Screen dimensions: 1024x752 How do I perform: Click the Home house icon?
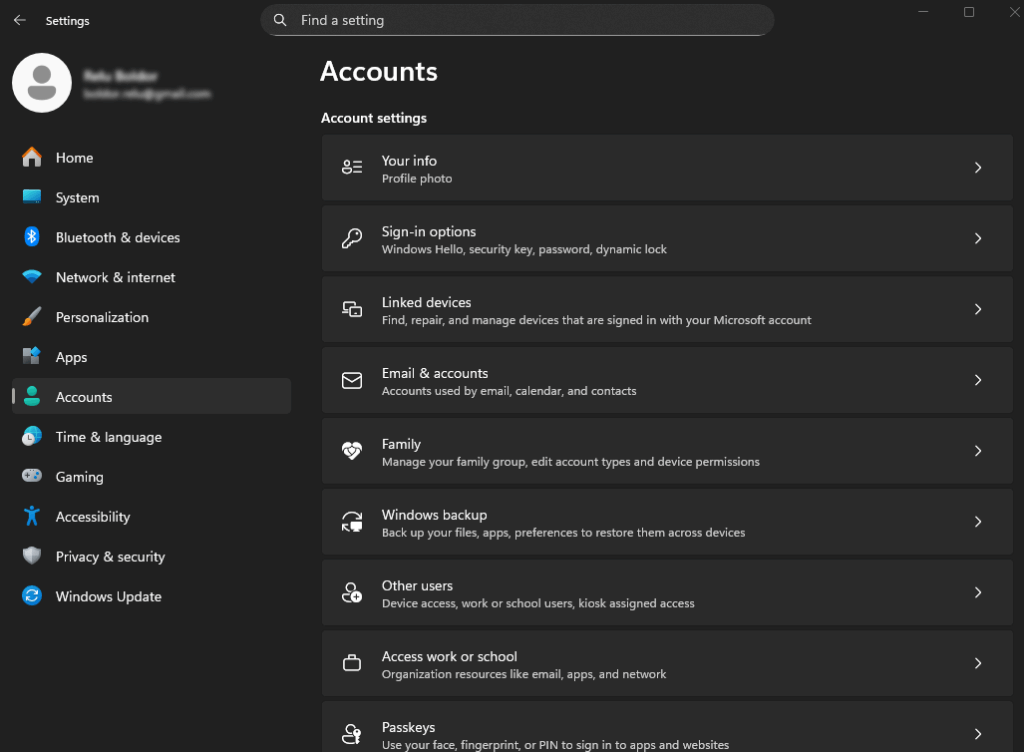[x=31, y=157]
